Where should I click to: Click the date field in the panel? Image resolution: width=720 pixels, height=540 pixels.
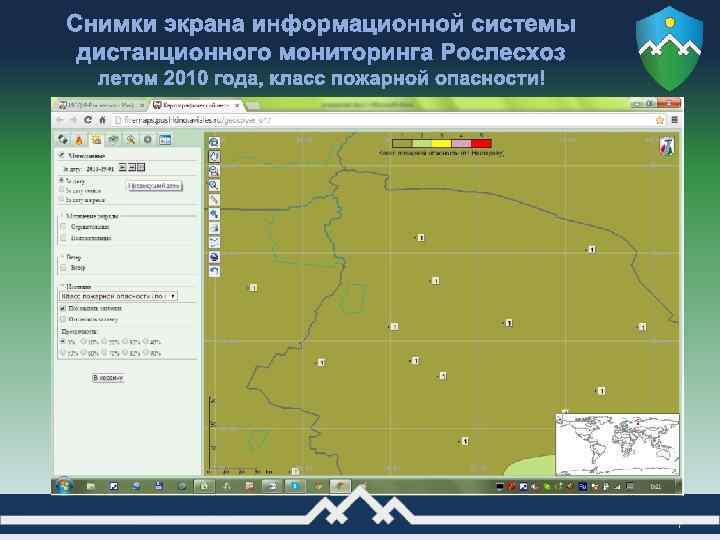[x=100, y=169]
